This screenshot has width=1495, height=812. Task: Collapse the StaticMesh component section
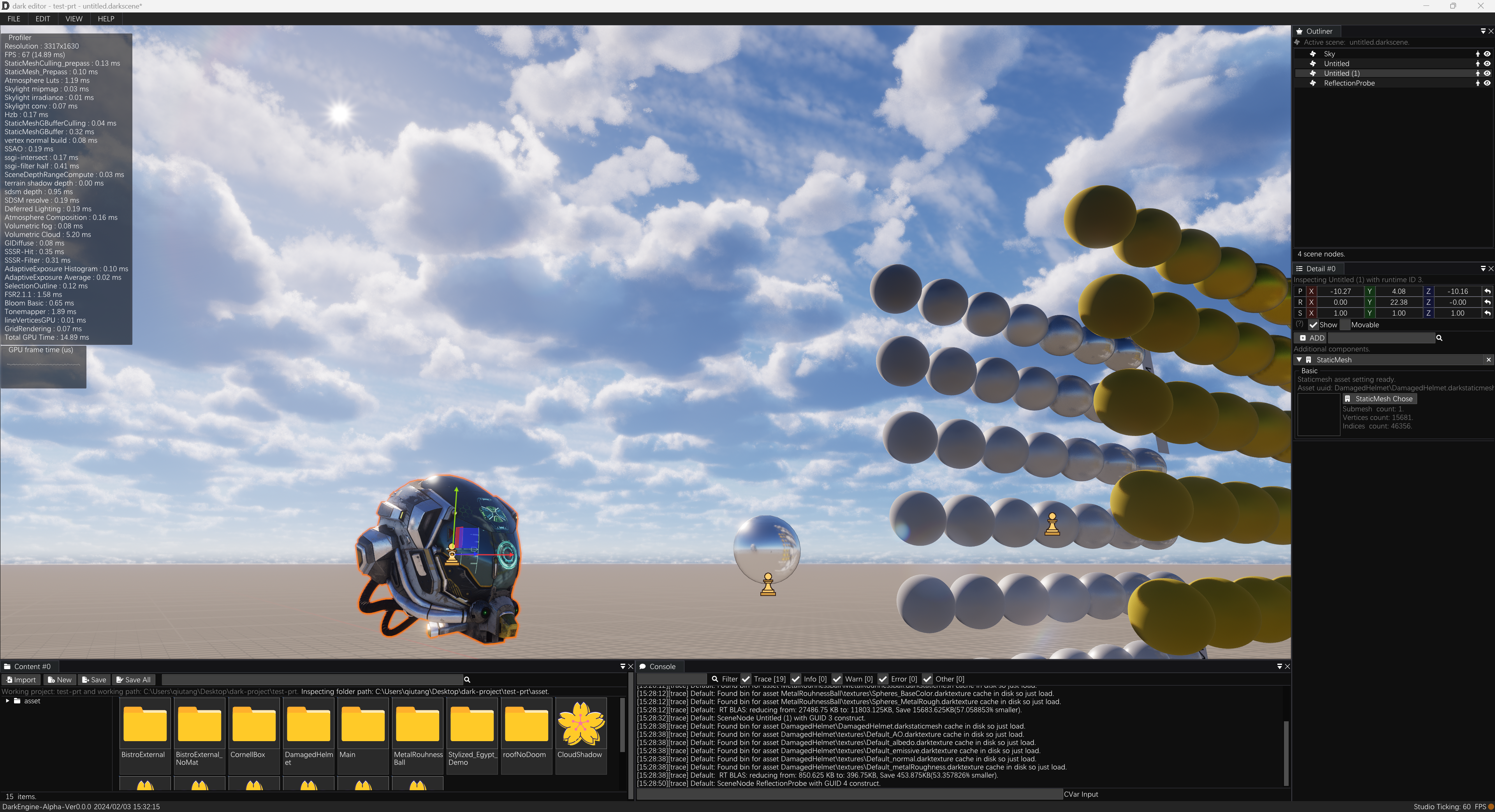[x=1300, y=360]
